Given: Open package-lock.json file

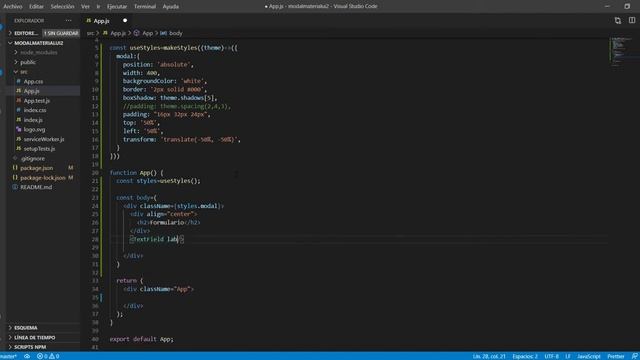Looking at the screenshot, I should pyautogui.click(x=42, y=178).
